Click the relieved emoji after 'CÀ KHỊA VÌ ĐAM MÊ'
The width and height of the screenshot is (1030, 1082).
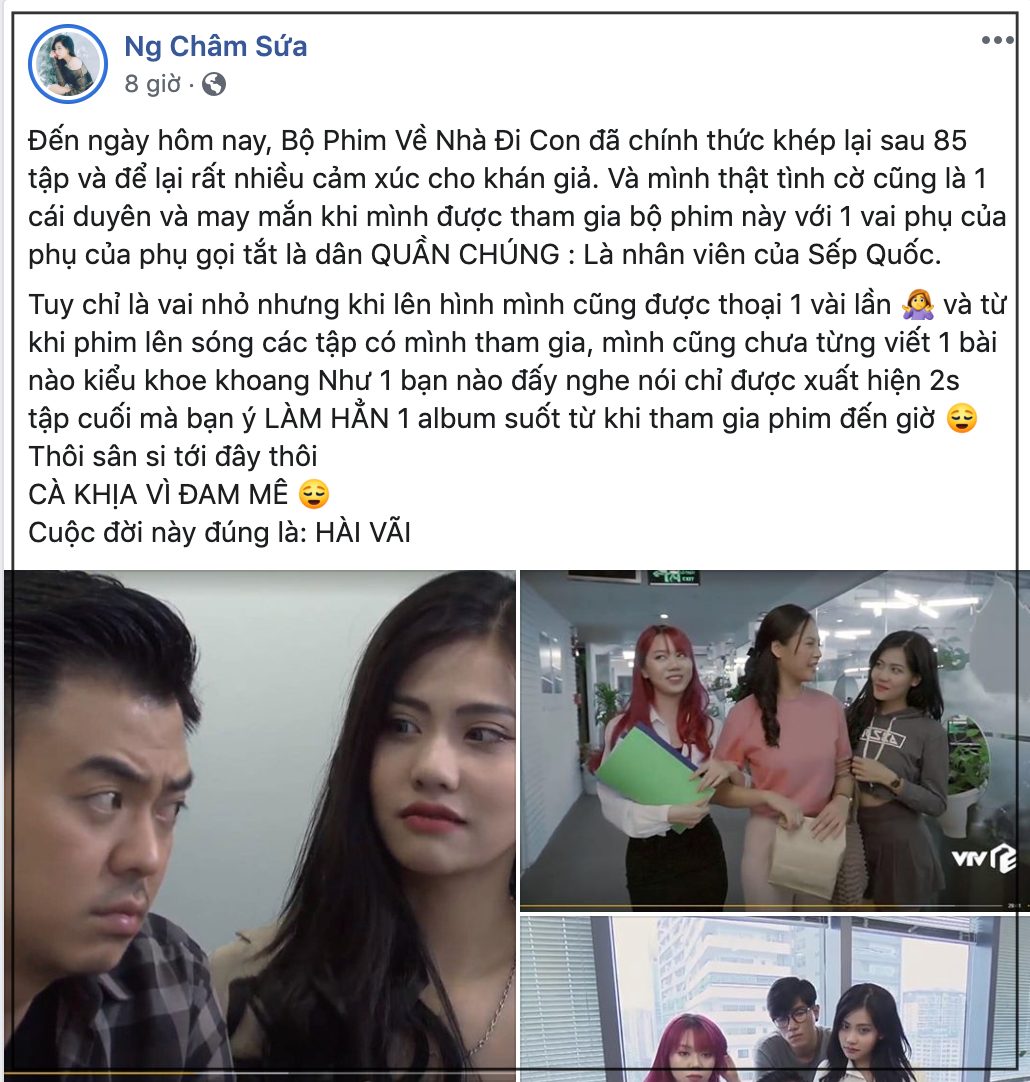coord(314,494)
